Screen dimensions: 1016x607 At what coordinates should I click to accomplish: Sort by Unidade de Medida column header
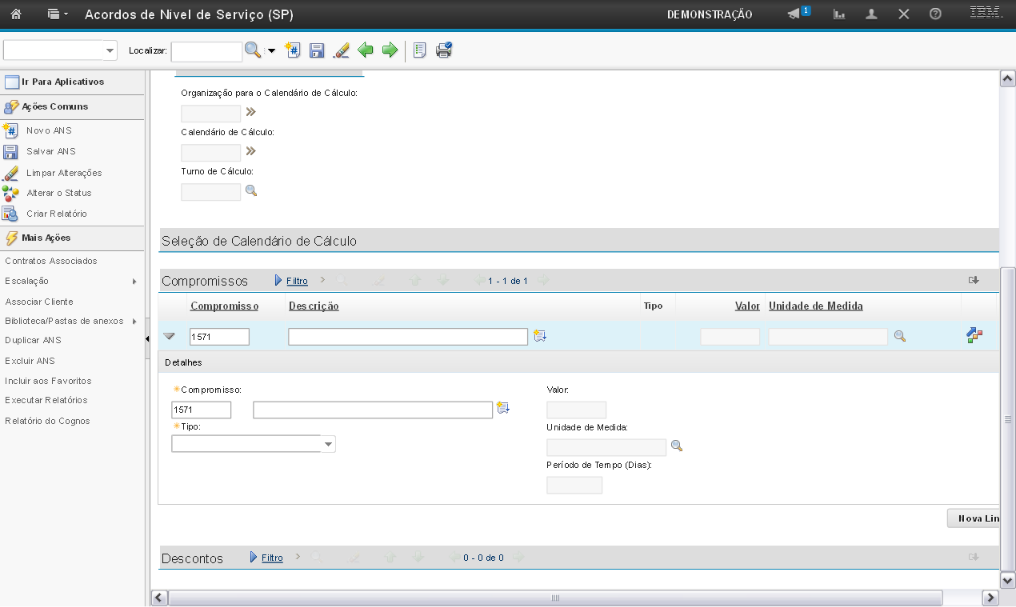point(815,306)
